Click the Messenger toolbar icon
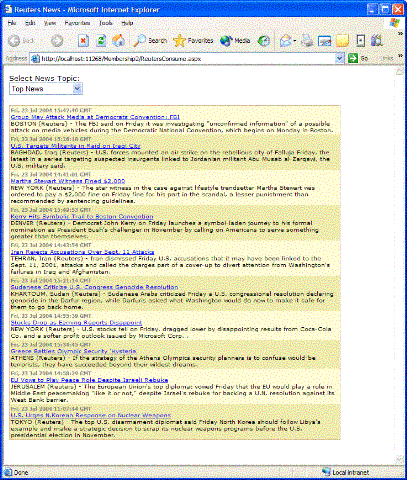The height and width of the screenshot is (480, 407). click(x=377, y=41)
